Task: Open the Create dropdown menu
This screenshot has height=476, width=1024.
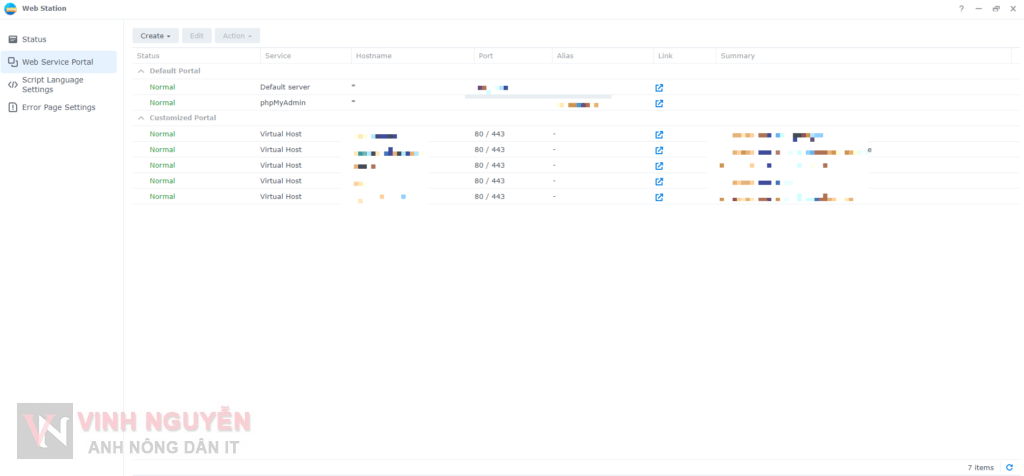Action: point(155,36)
